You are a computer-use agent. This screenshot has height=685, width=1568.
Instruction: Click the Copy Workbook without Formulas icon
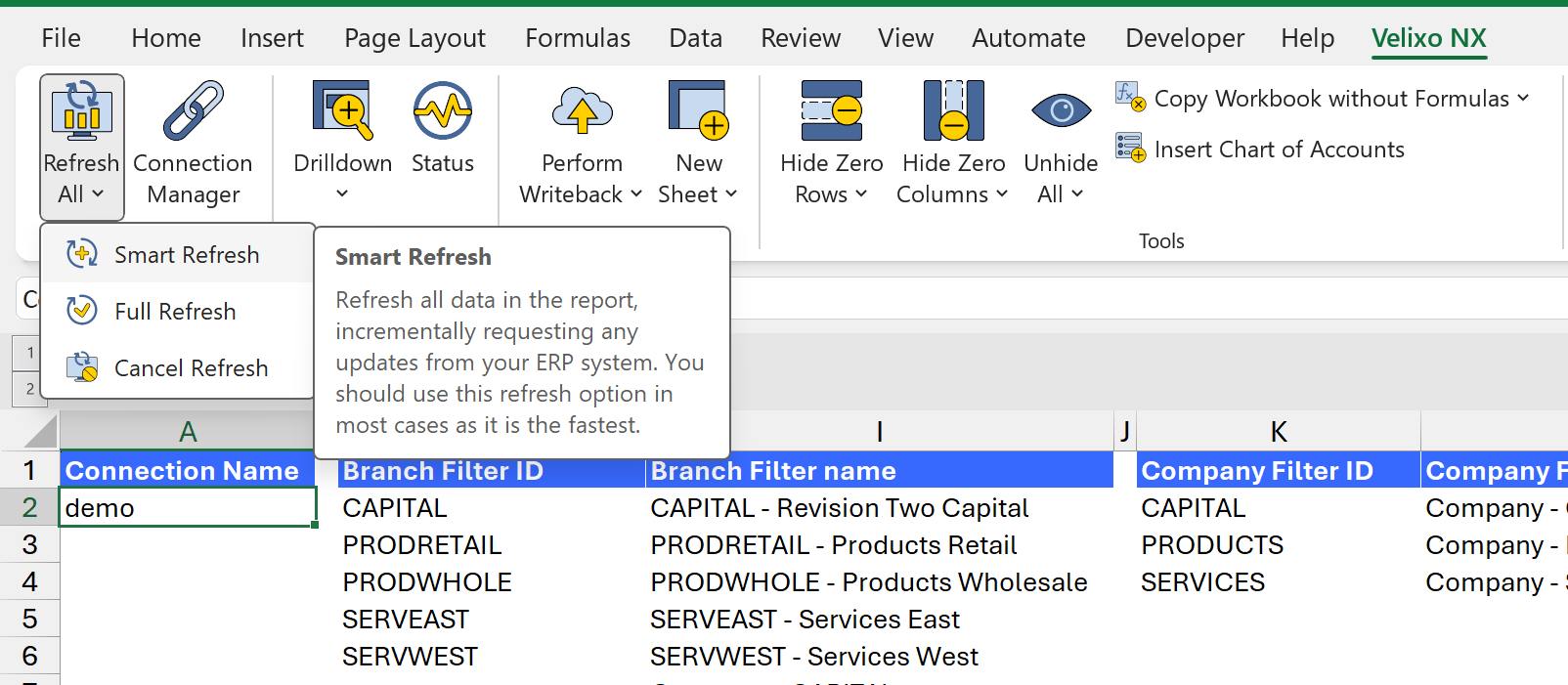[x=1130, y=97]
